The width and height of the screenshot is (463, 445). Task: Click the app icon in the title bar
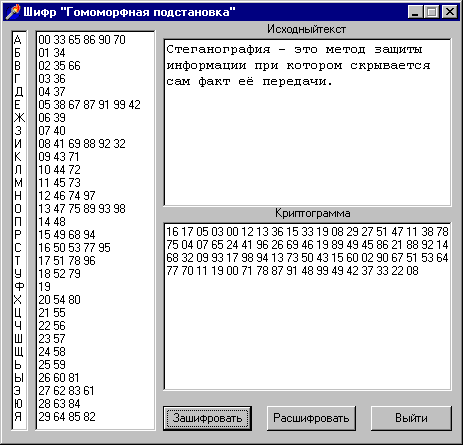(13, 12)
